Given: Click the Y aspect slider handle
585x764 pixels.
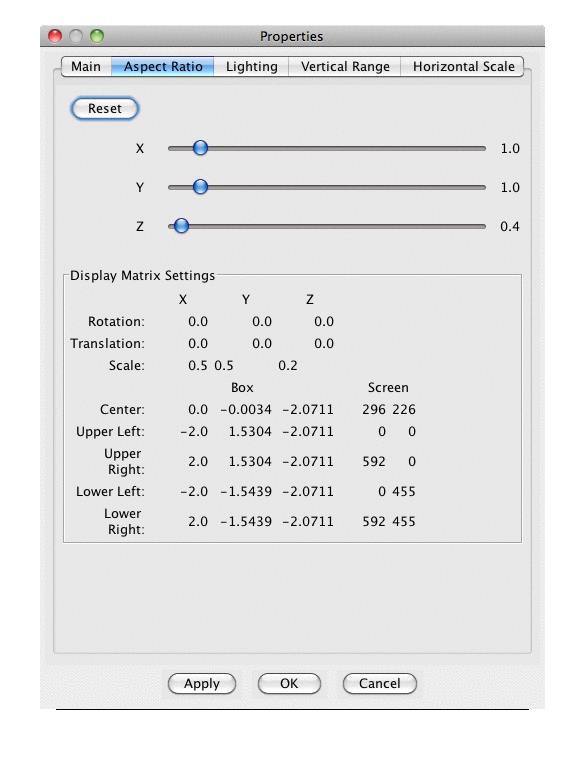Looking at the screenshot, I should tap(200, 187).
